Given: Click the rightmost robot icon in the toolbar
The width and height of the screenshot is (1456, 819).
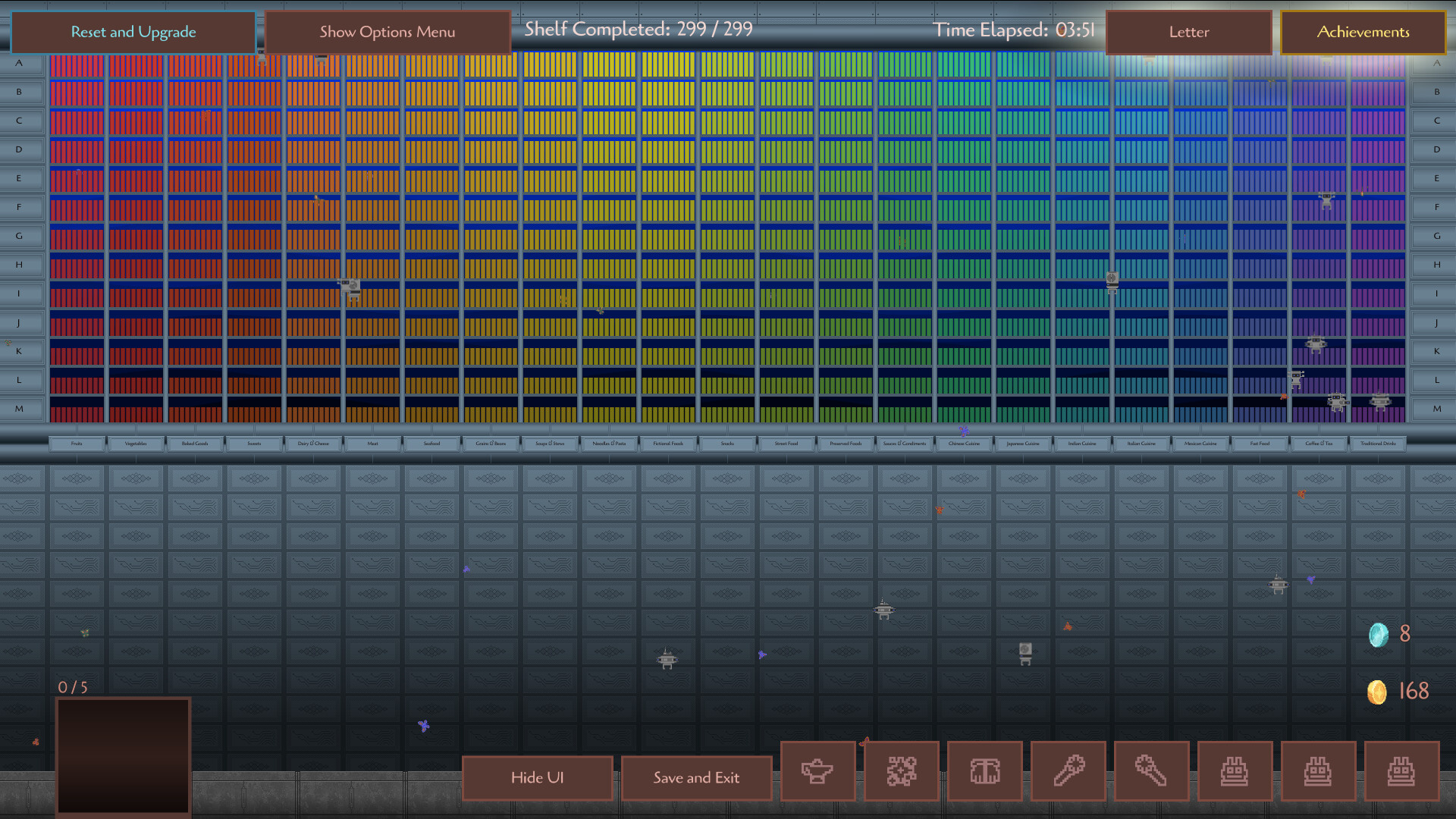Looking at the screenshot, I should [x=1401, y=771].
